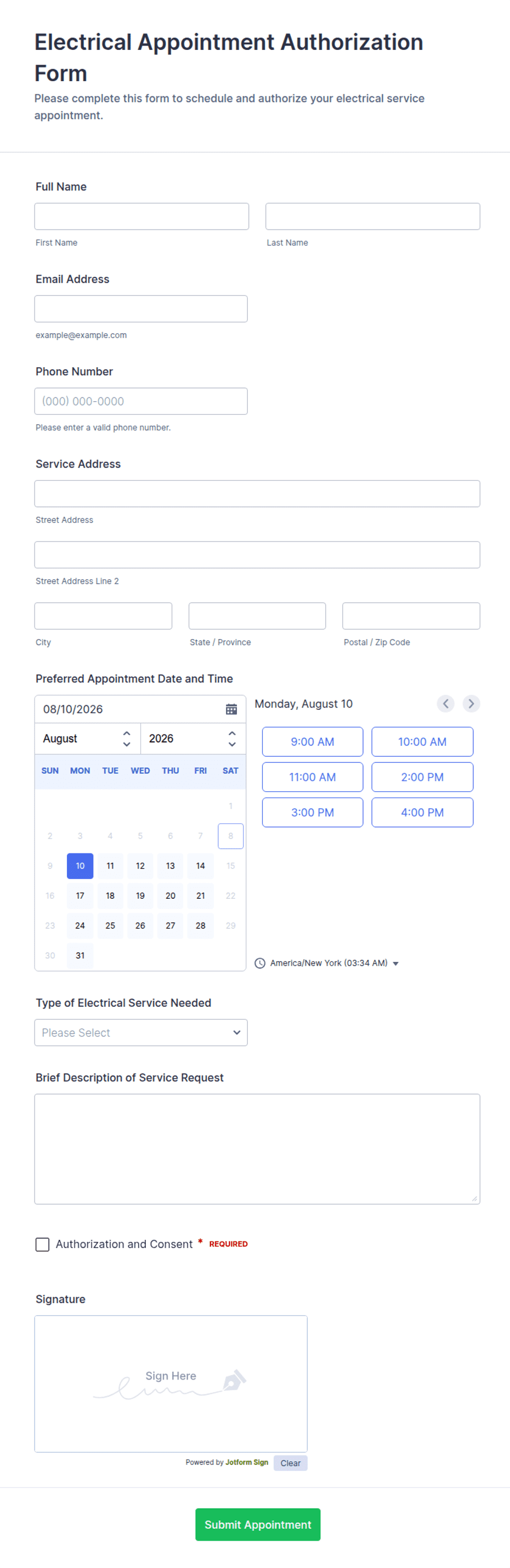
Task: Focus the First Name input field
Action: point(141,216)
